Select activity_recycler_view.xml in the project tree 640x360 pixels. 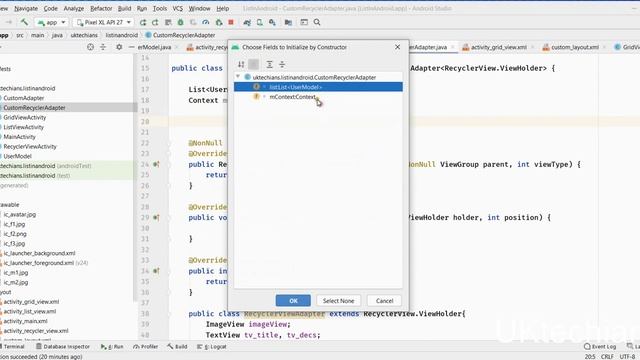pyautogui.click(x=36, y=331)
